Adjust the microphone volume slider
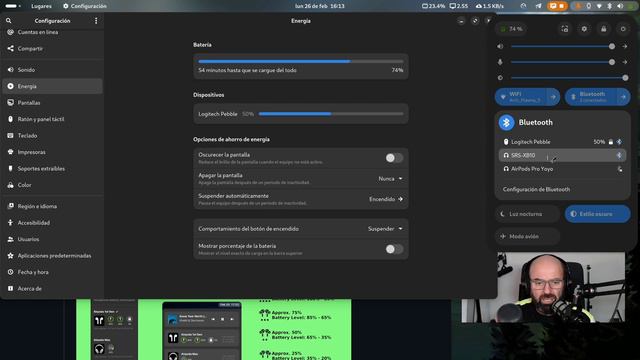The width and height of the screenshot is (640, 360). [563, 62]
